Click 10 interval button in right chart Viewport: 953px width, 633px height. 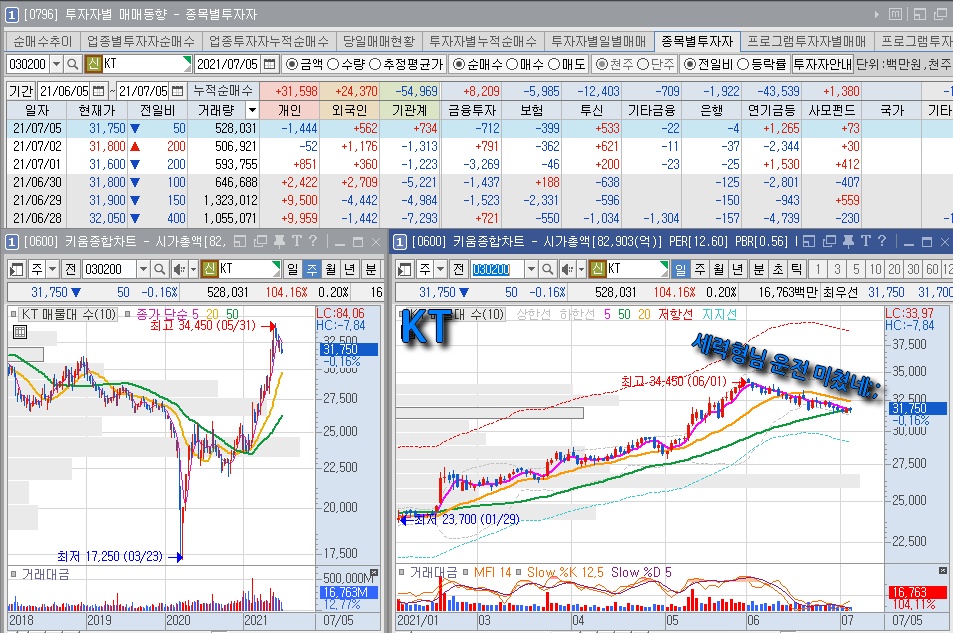875,269
